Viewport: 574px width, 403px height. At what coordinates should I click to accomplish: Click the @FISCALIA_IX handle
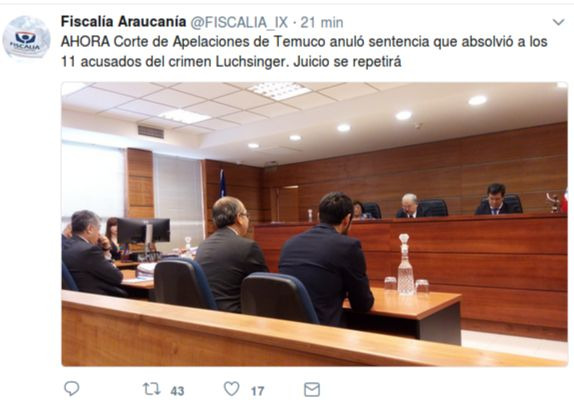click(239, 23)
